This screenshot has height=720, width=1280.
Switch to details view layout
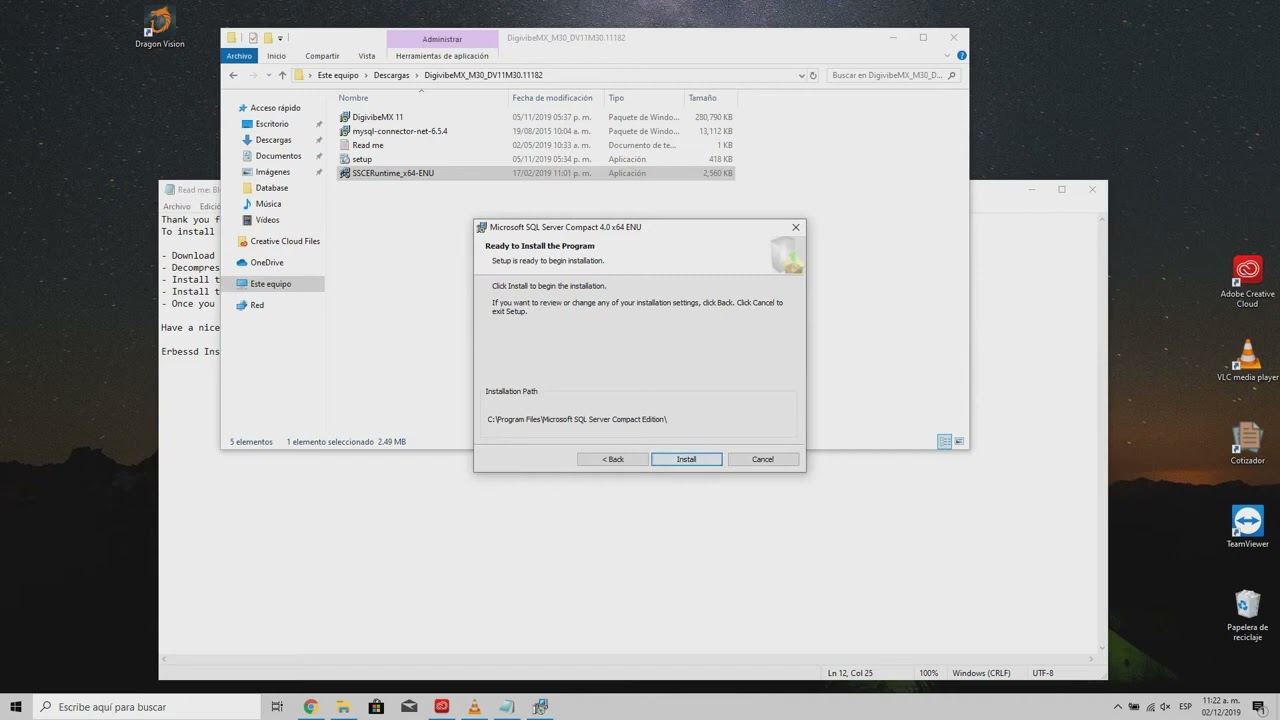click(x=944, y=441)
